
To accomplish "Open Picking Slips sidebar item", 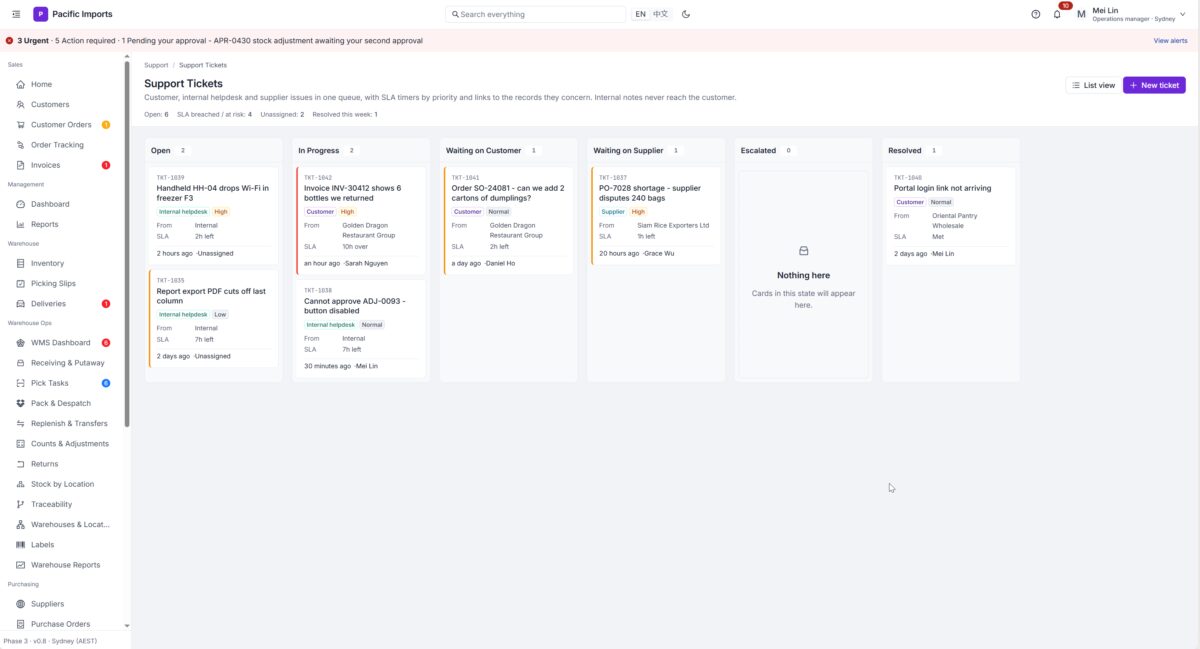I will coord(64,283).
